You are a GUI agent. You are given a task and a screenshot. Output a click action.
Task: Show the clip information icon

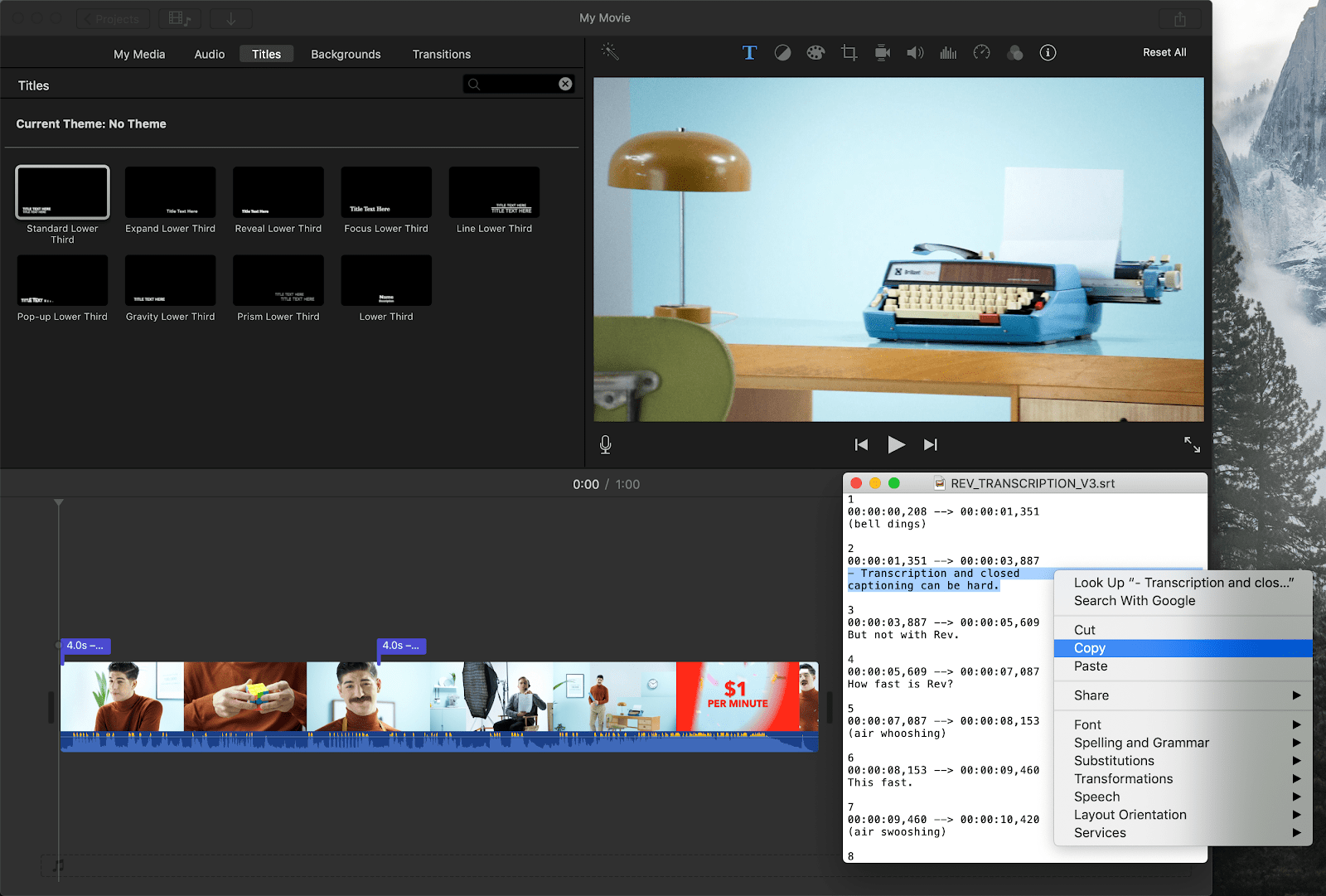1048,52
